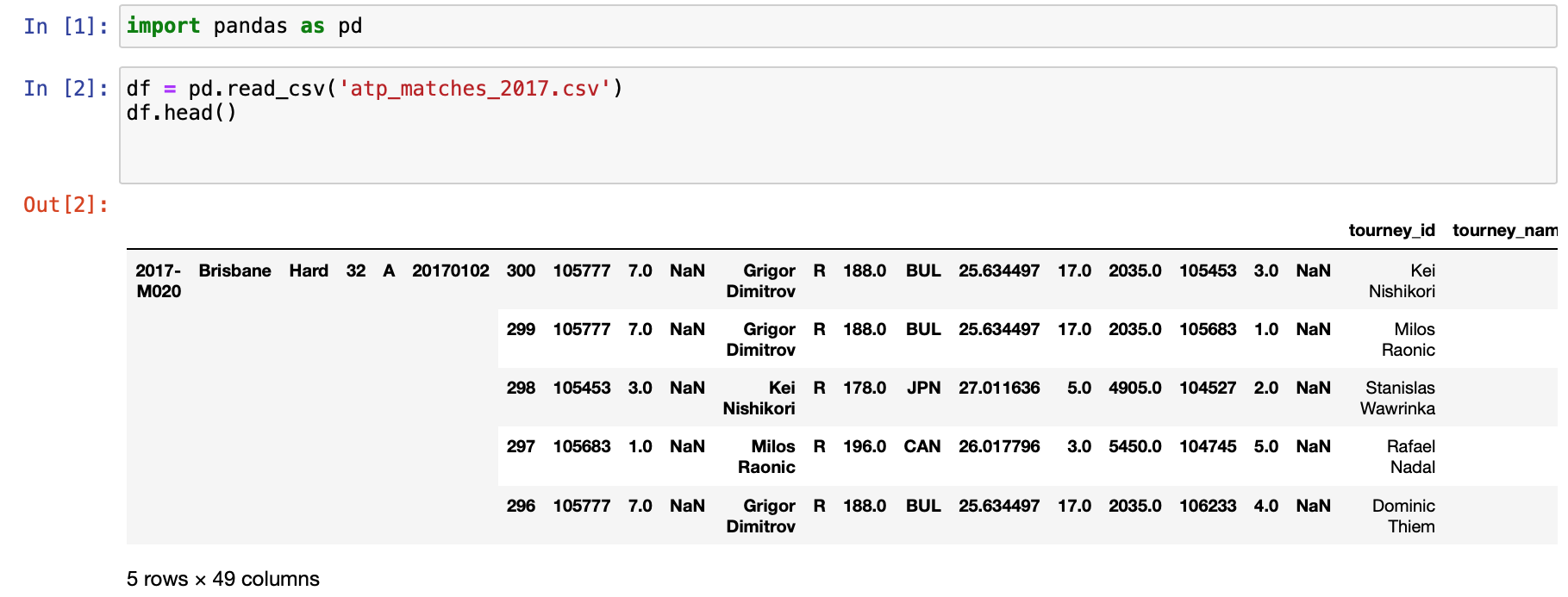Click the 196.0 height cell
The image size is (1568, 597).
pos(865,446)
